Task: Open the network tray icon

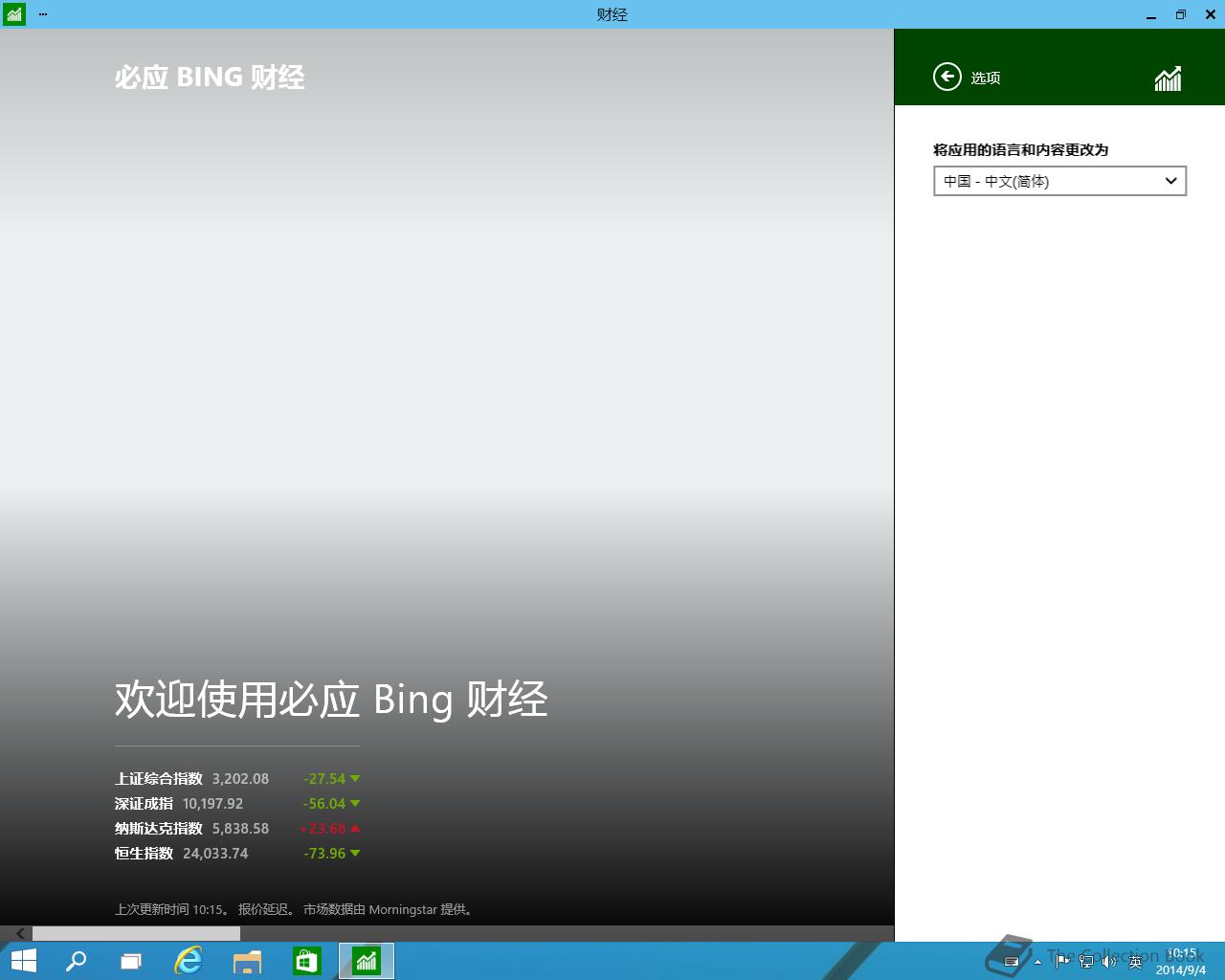Action: coord(1086,961)
